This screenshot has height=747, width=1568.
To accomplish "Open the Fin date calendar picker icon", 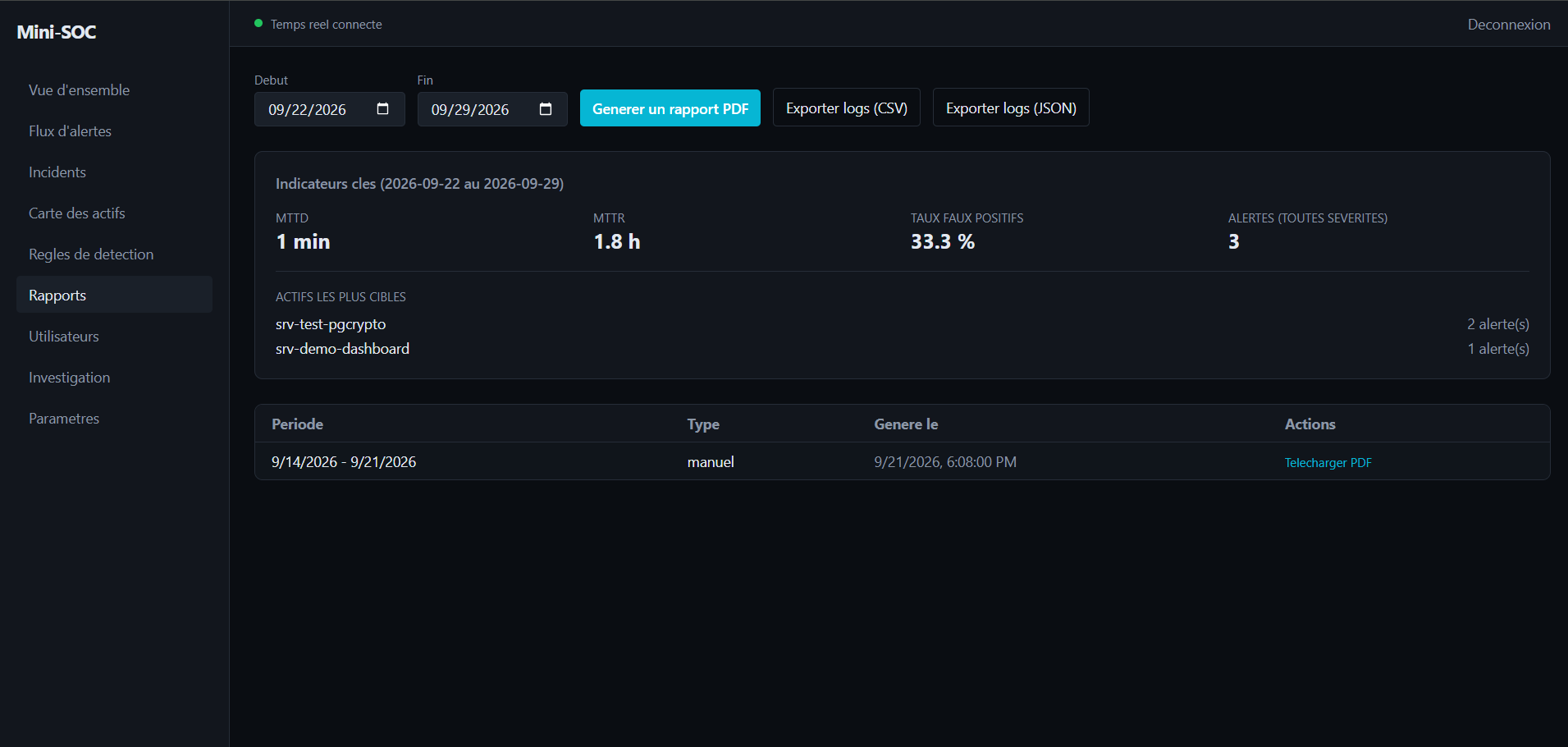I will (x=546, y=109).
